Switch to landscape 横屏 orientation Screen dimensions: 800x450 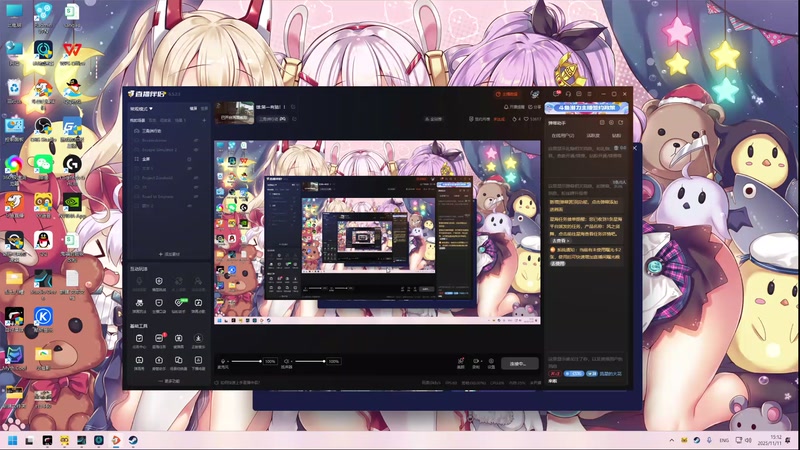coord(193,109)
